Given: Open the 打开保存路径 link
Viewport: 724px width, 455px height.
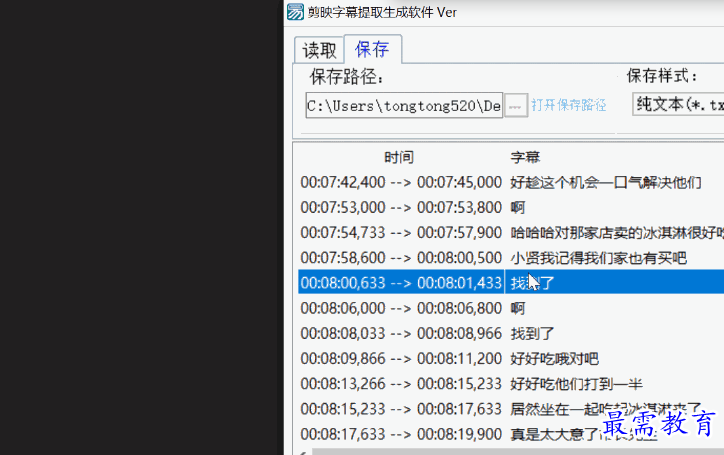Looking at the screenshot, I should pyautogui.click(x=568, y=105).
